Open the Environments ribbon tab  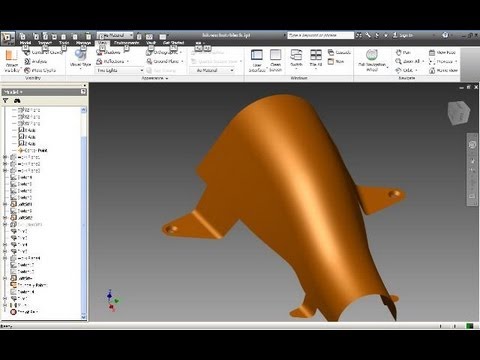pyautogui.click(x=127, y=43)
